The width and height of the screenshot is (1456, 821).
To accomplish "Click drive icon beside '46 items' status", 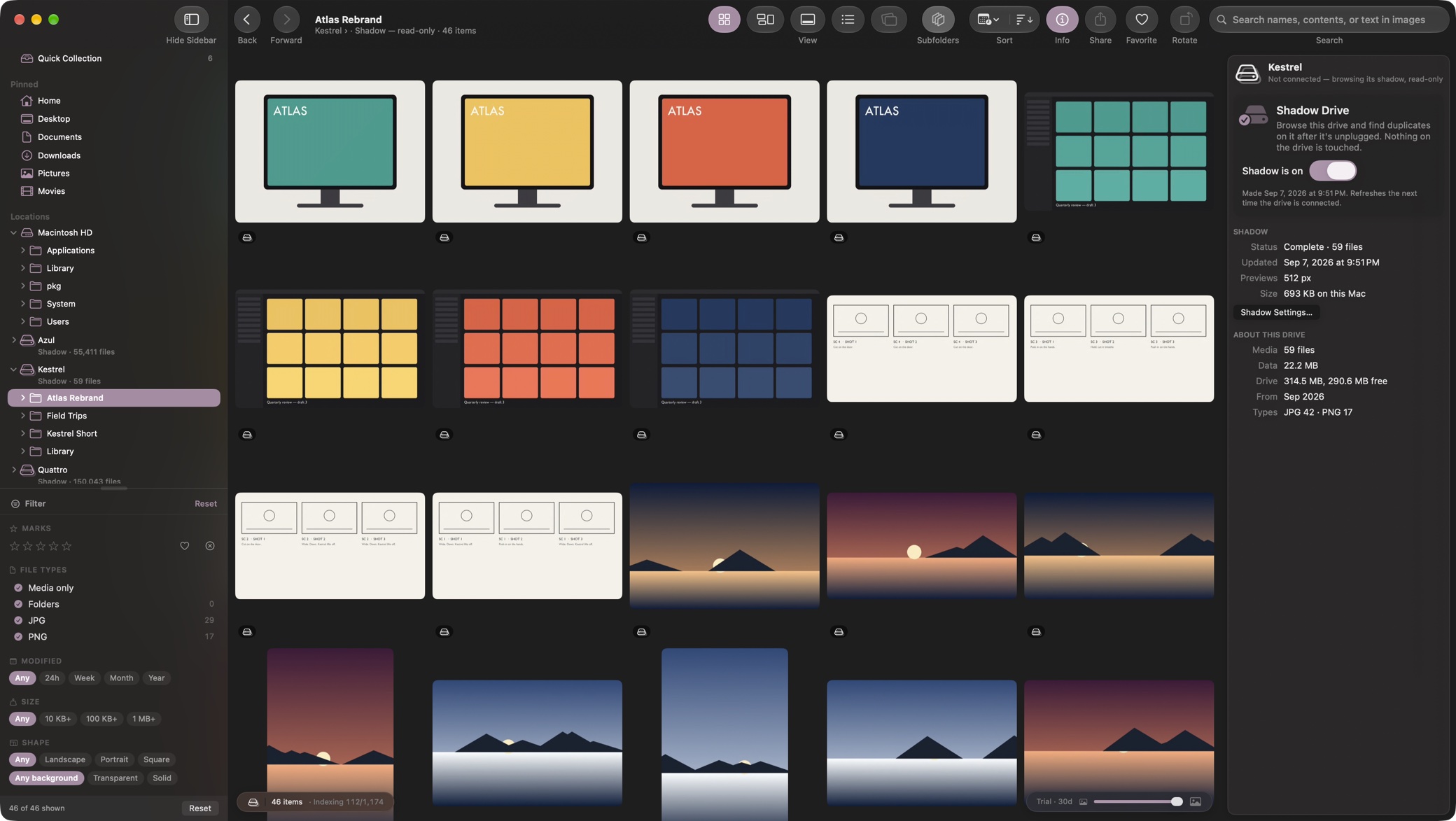I will [x=253, y=802].
